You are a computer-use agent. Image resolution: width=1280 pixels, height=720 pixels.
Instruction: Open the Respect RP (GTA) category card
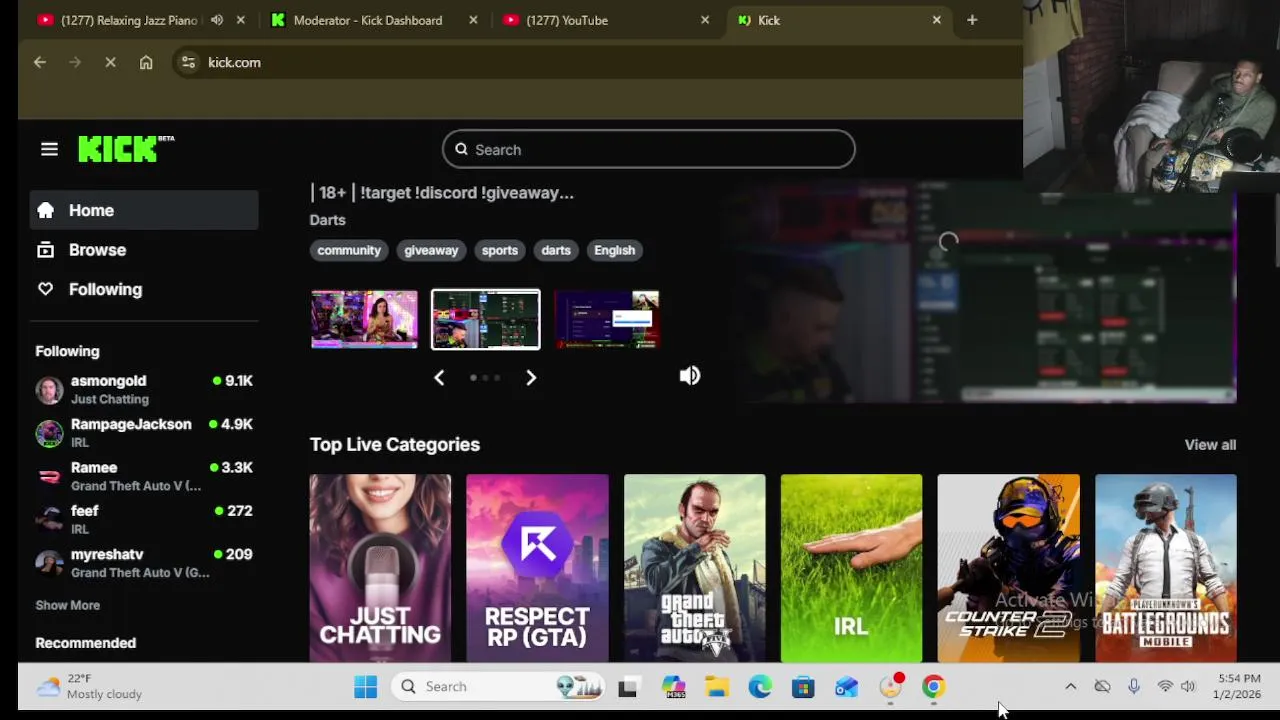click(537, 568)
